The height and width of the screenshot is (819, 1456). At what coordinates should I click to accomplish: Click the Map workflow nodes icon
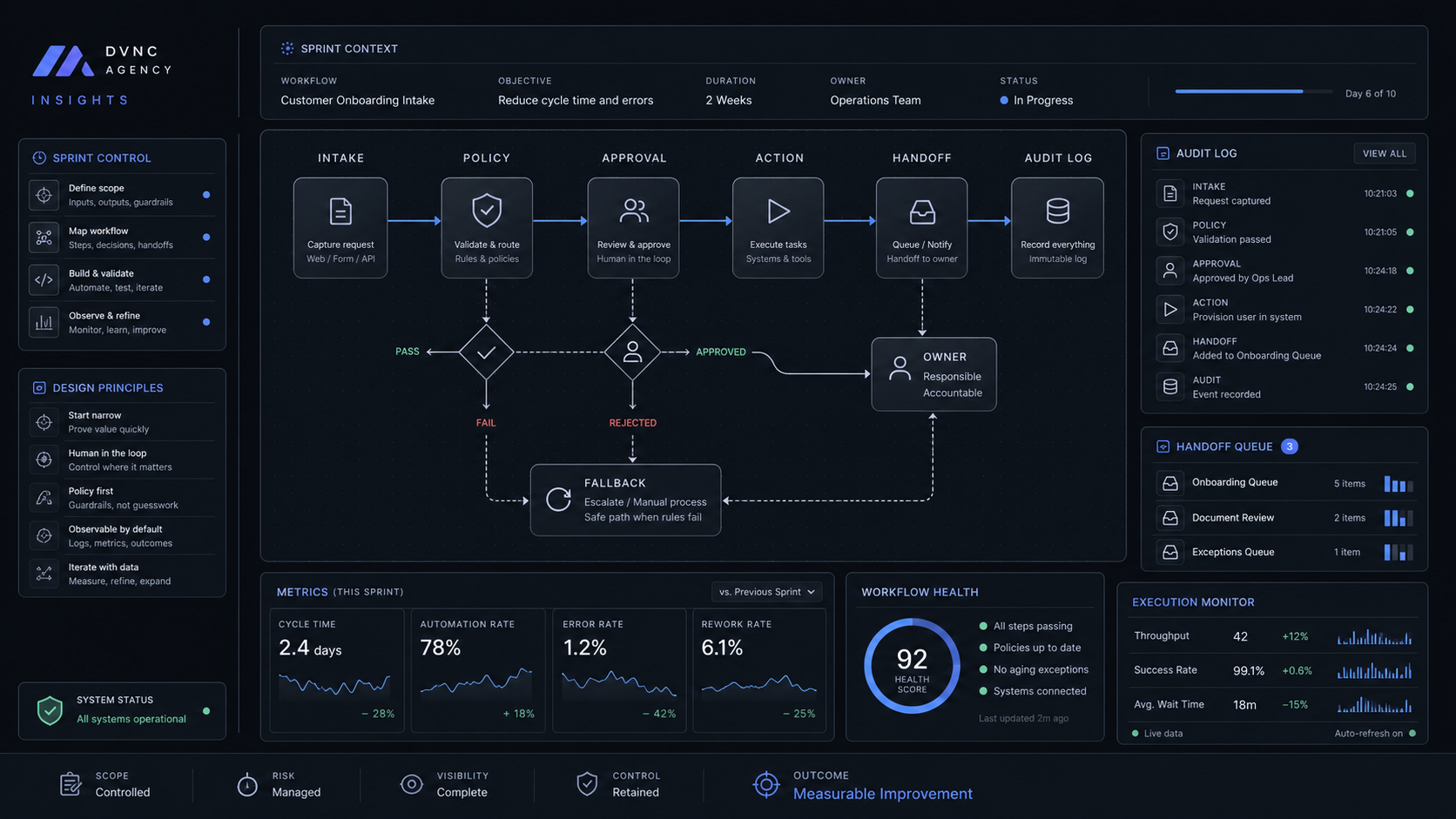44,237
